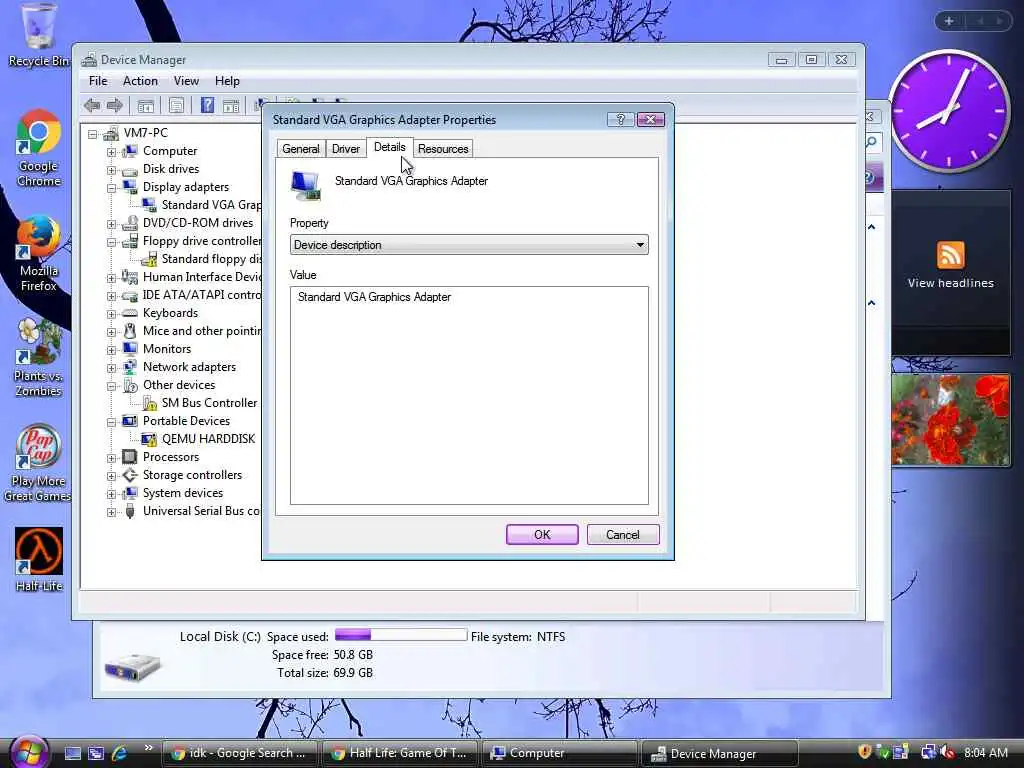1024x768 pixels.
Task: Expand the Processors node
Action: coord(112,458)
